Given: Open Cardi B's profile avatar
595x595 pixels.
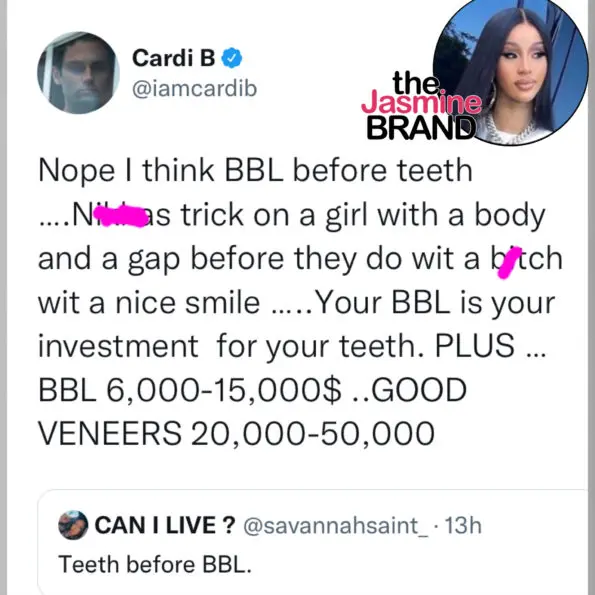Looking at the screenshot, I should tap(79, 72).
